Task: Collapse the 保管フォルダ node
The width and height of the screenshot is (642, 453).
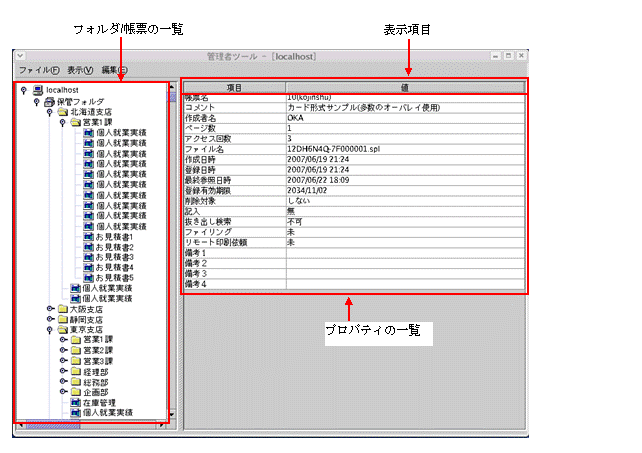Action: [x=36, y=101]
